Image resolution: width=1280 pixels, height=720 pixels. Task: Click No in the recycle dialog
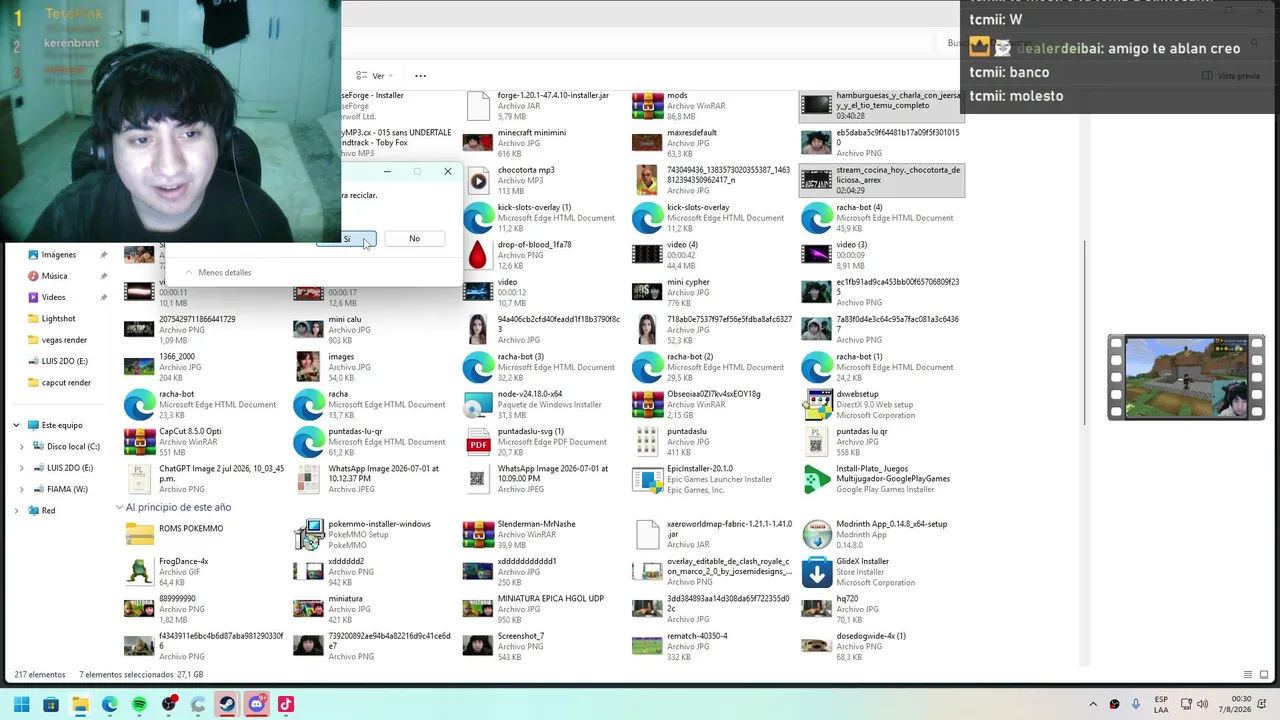pyautogui.click(x=414, y=238)
